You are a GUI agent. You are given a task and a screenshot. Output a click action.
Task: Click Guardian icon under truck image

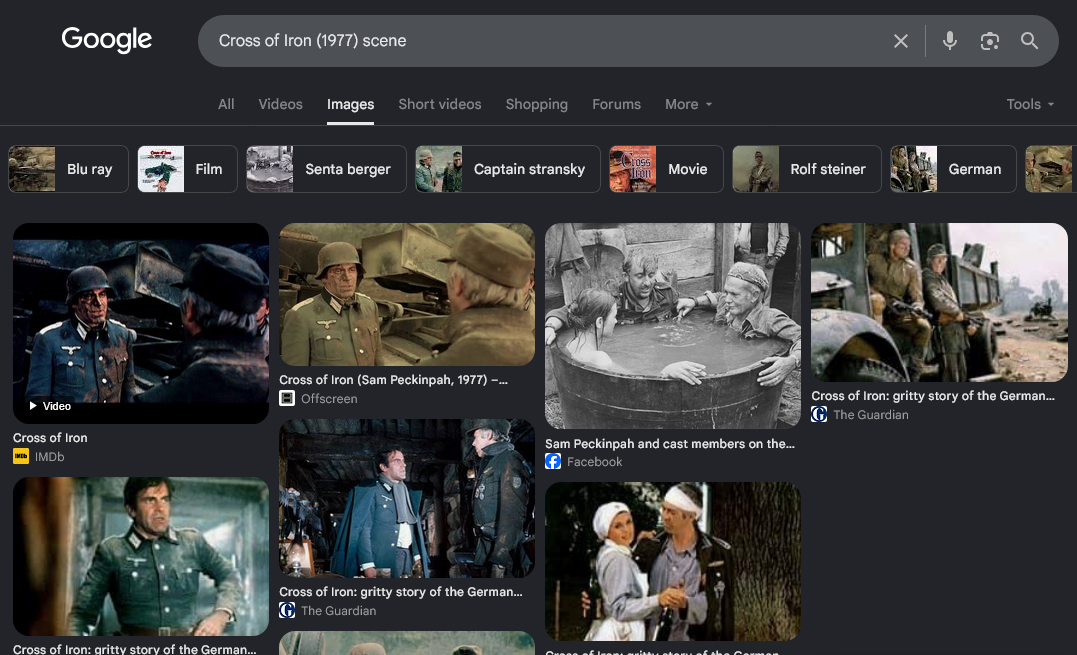coord(819,414)
